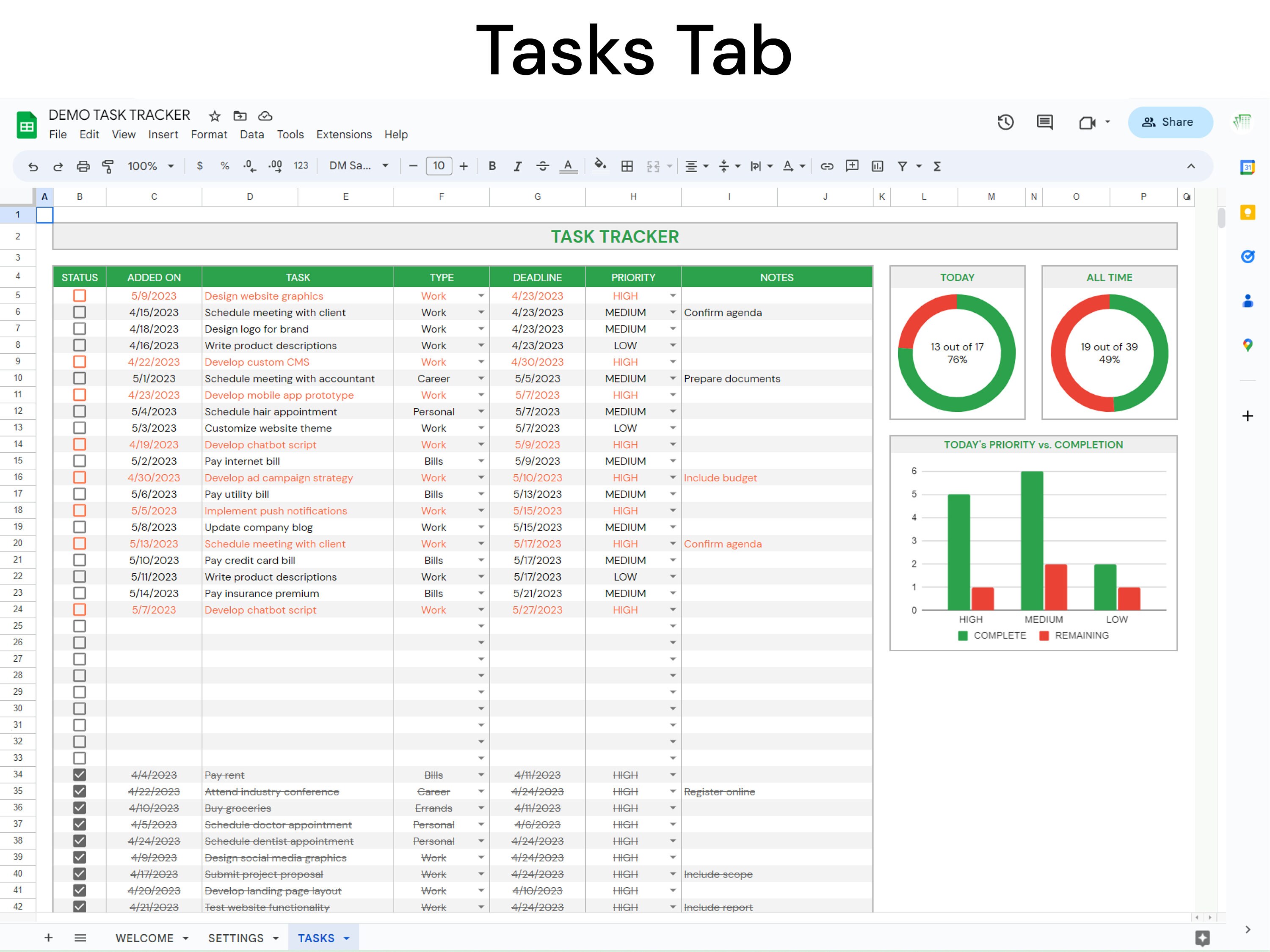The height and width of the screenshot is (952, 1270).
Task: Uncheck the completed Pay rent task
Action: coord(80,775)
